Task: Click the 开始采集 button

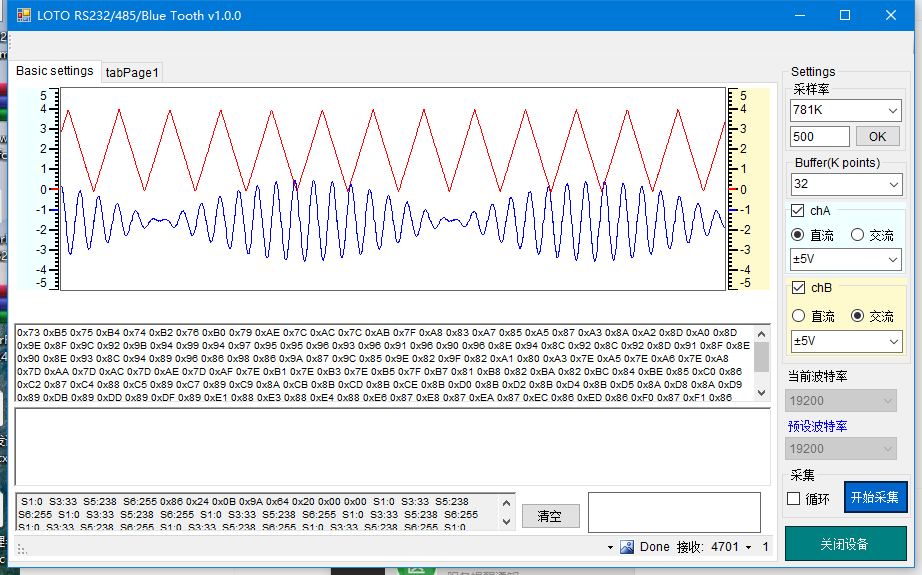Action: [875, 497]
